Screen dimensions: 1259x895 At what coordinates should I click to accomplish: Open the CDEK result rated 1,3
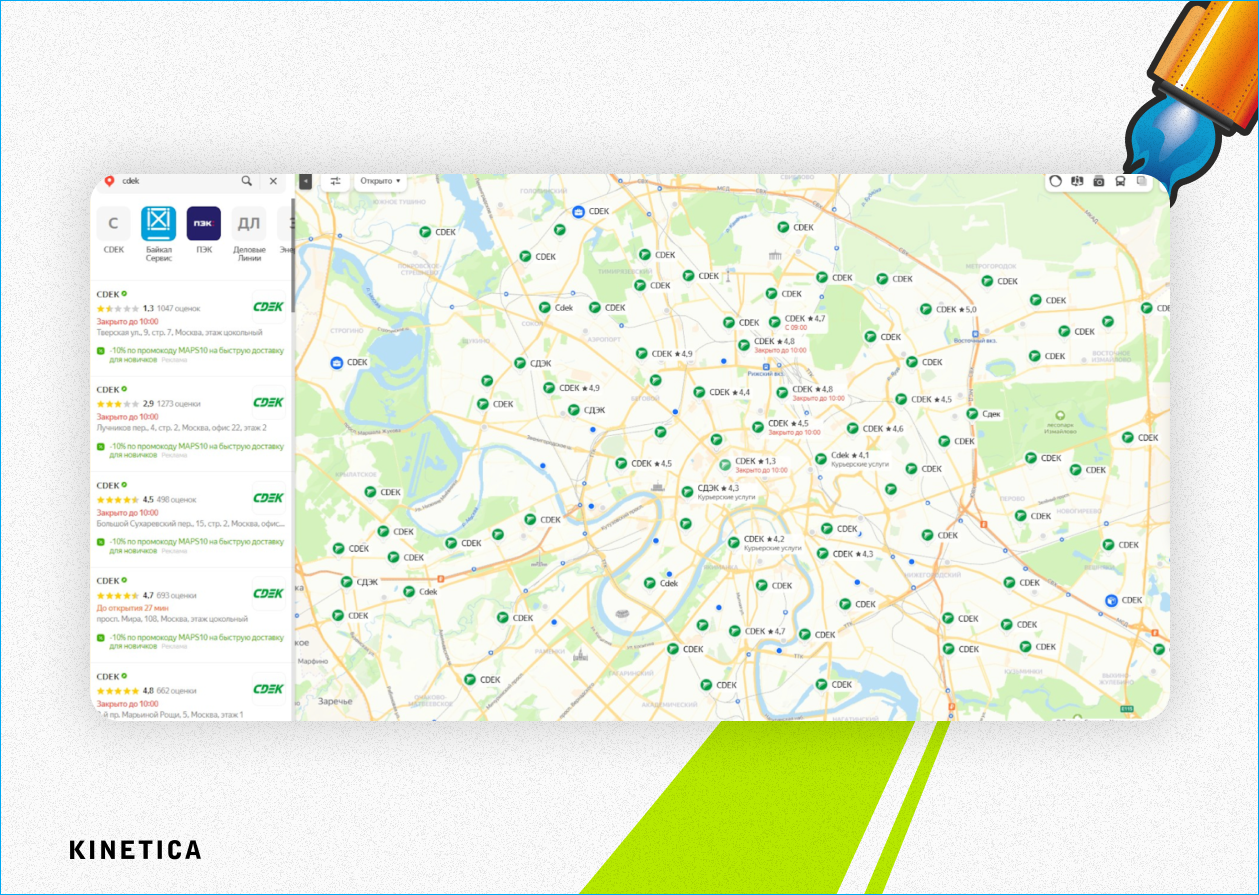click(191, 328)
